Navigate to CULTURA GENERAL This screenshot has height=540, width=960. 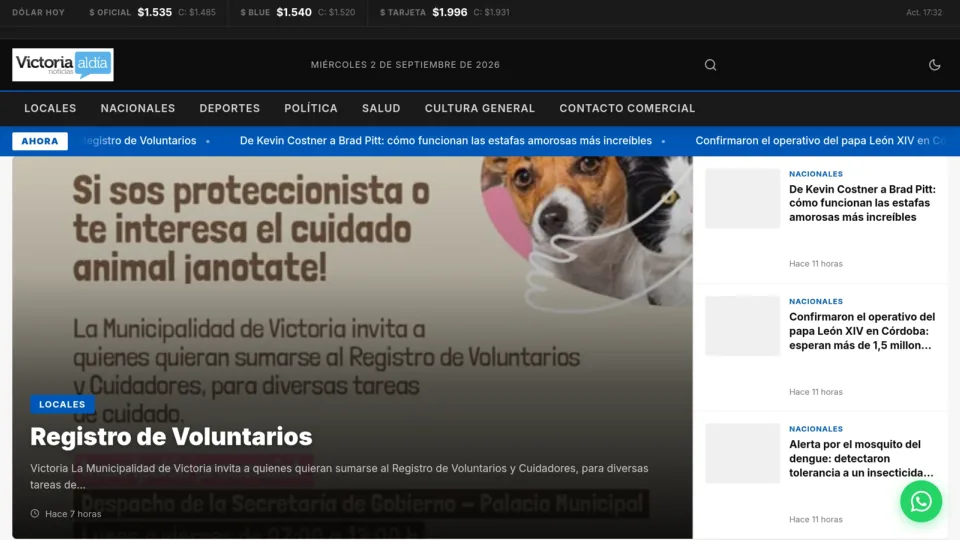480,108
